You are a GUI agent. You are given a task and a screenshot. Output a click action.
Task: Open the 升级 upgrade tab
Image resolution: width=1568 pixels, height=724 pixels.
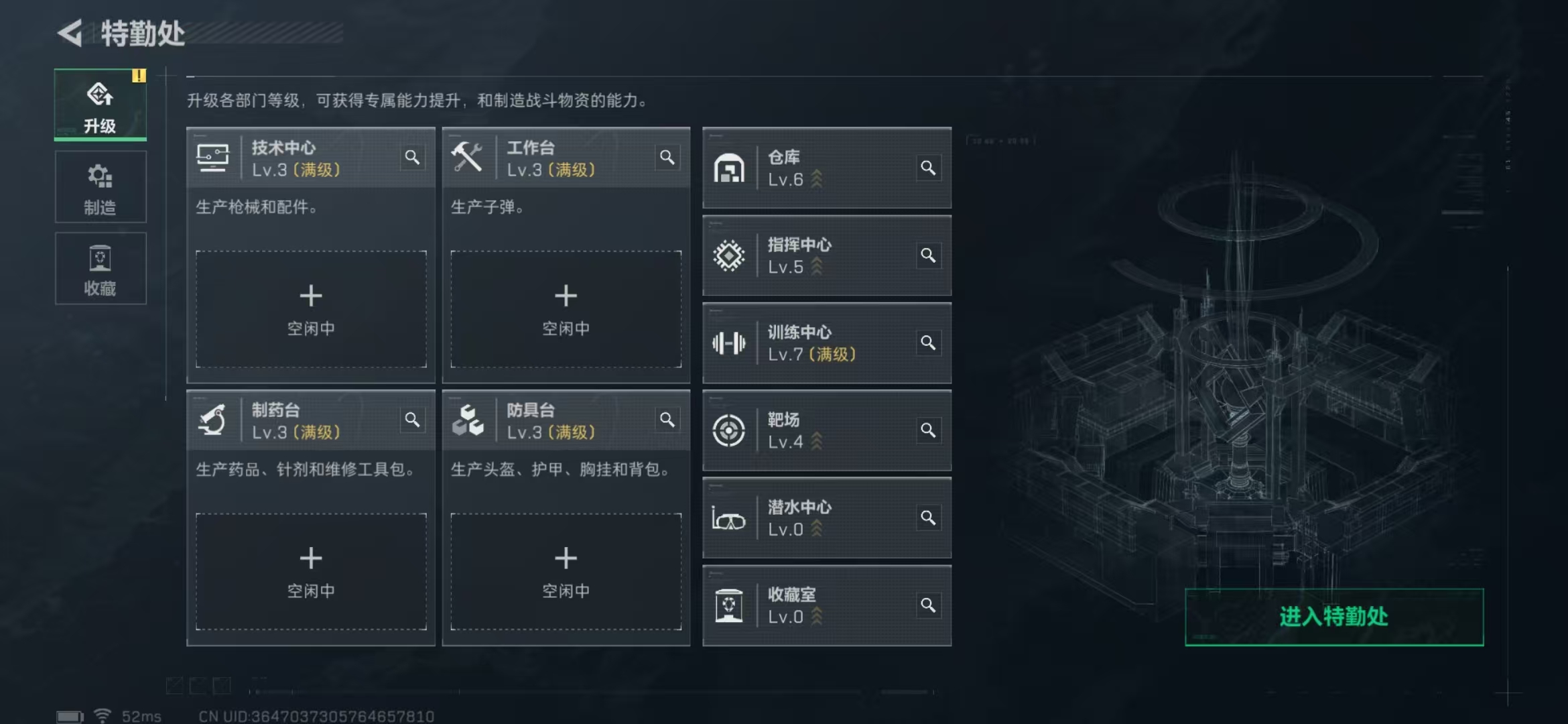pyautogui.click(x=101, y=105)
